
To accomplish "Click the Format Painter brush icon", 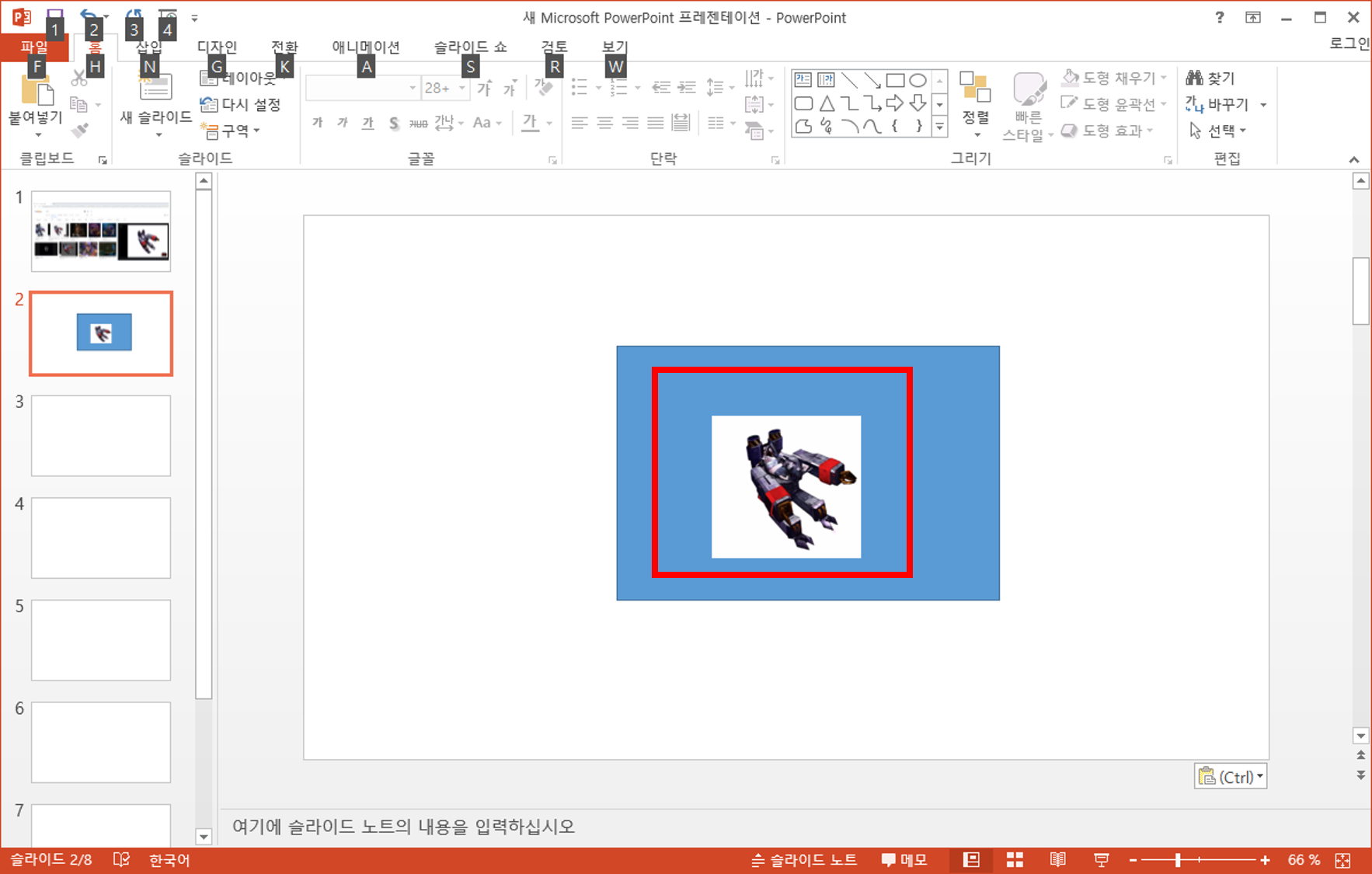I will [x=78, y=131].
